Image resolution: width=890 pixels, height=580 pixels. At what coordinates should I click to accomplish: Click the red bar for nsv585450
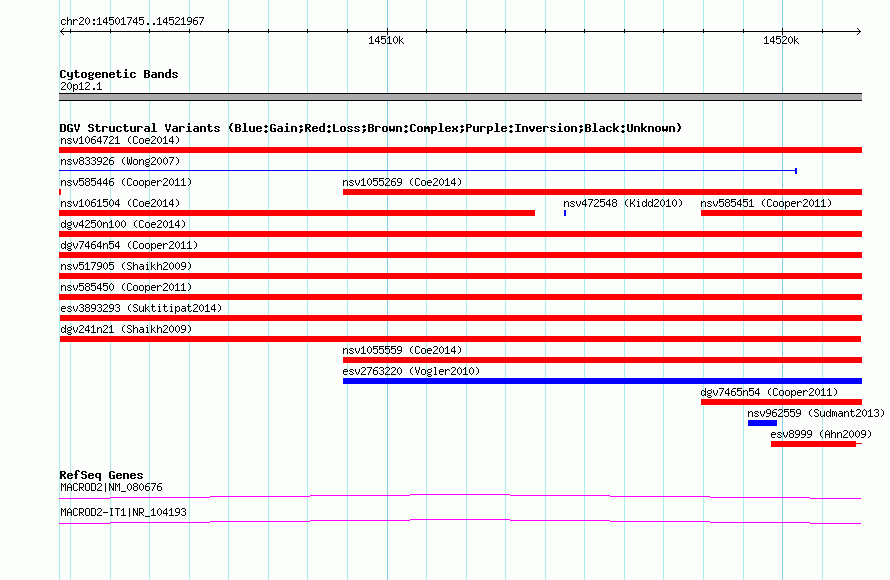(460, 297)
